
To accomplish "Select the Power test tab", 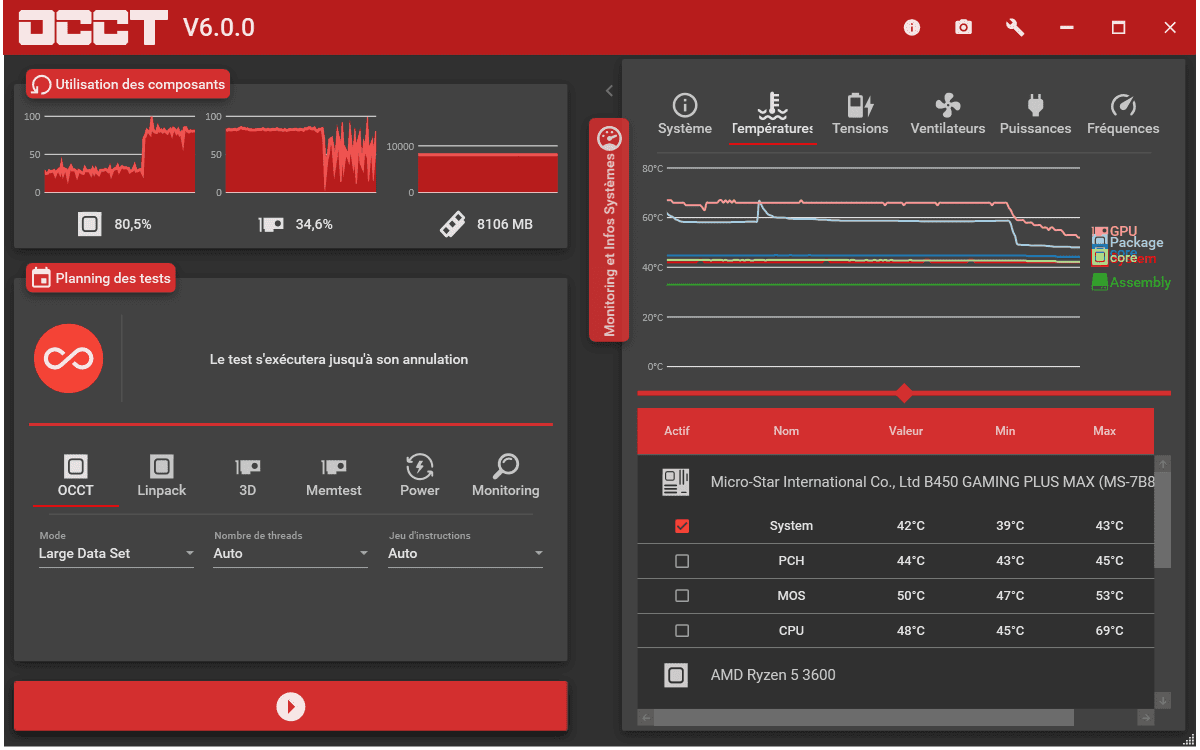I will pyautogui.click(x=420, y=476).
